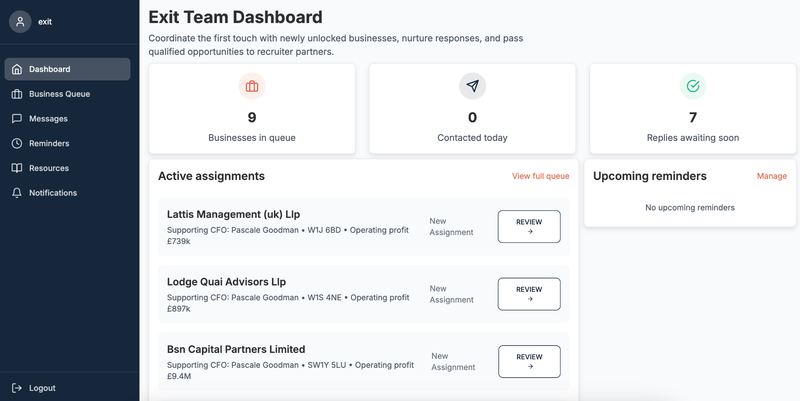Click the Lattis Management (uk) Llp title
Image resolution: width=800 pixels, height=401 pixels.
[x=233, y=214]
